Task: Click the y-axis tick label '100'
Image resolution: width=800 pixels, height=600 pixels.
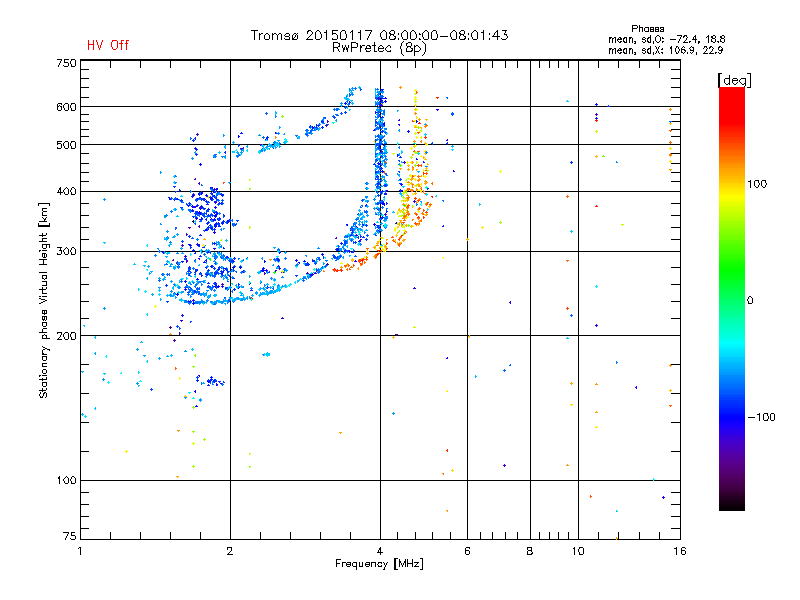Action: tap(66, 480)
